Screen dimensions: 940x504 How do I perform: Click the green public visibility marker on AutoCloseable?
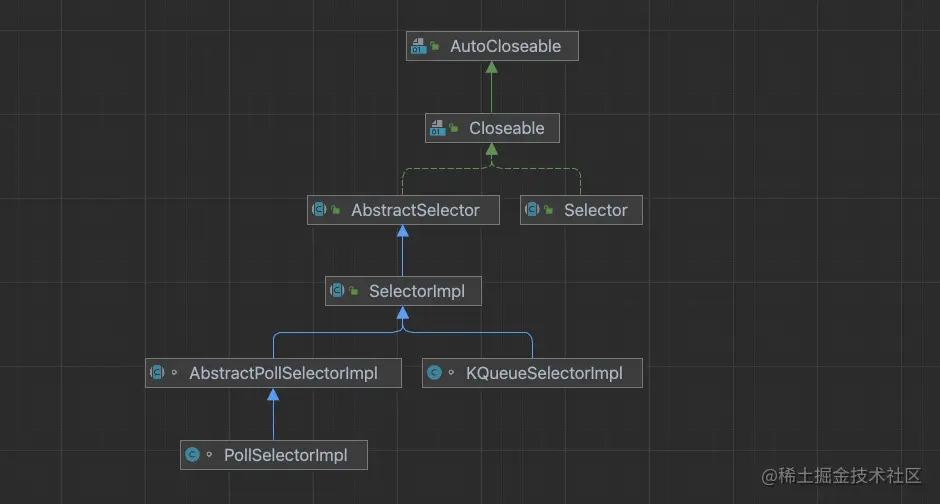pyautogui.click(x=435, y=46)
